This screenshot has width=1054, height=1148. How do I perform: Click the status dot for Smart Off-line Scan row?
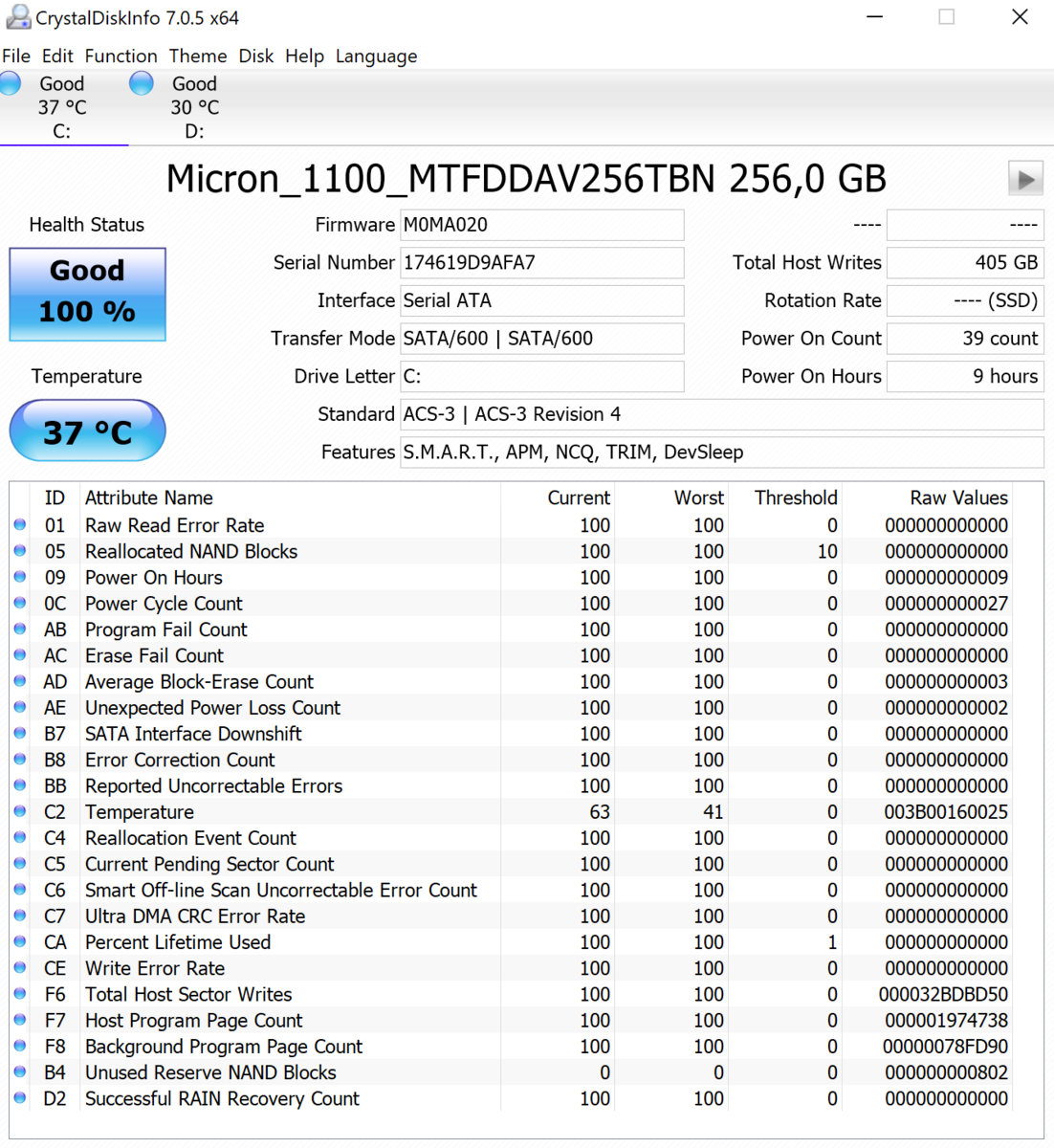[x=20, y=890]
